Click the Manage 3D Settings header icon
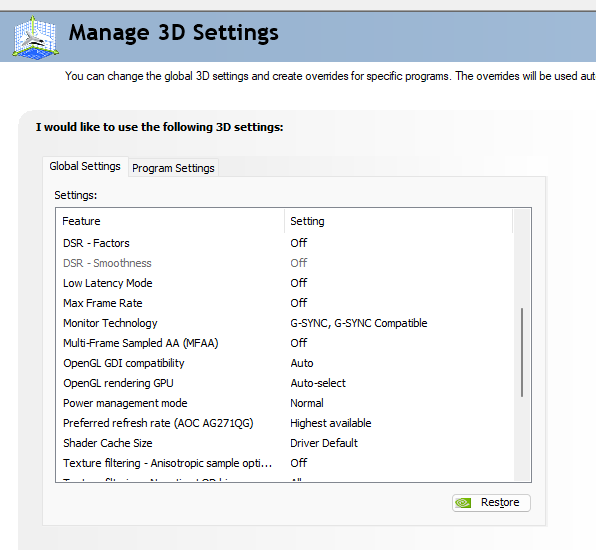 [x=35, y=37]
